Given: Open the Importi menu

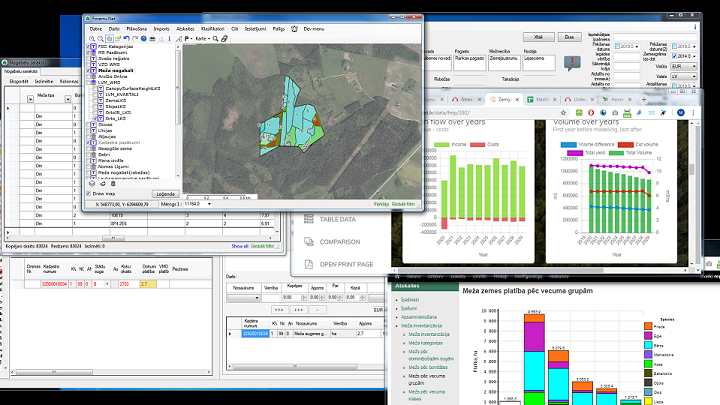Looking at the screenshot, I should tap(162, 29).
